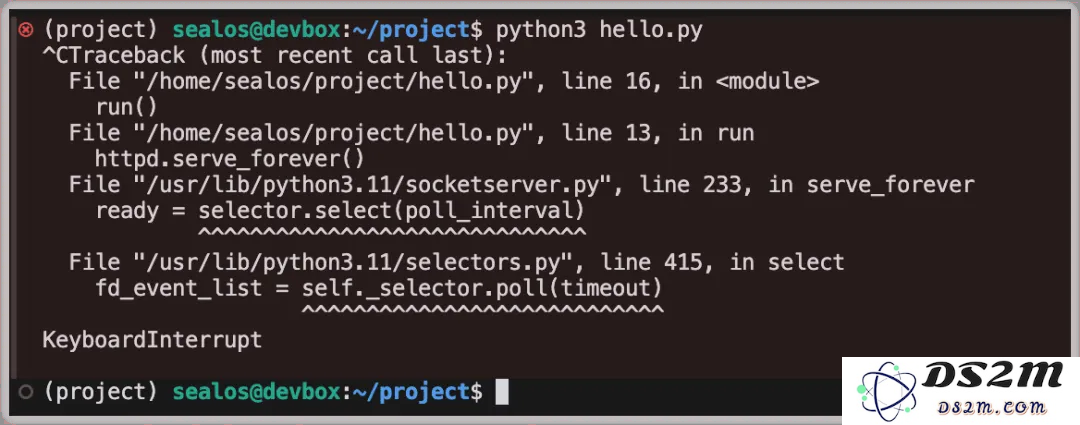Screen dimensions: 1080x425
Task: Click the red failed-command indicator icon
Action: tap(25, 30)
